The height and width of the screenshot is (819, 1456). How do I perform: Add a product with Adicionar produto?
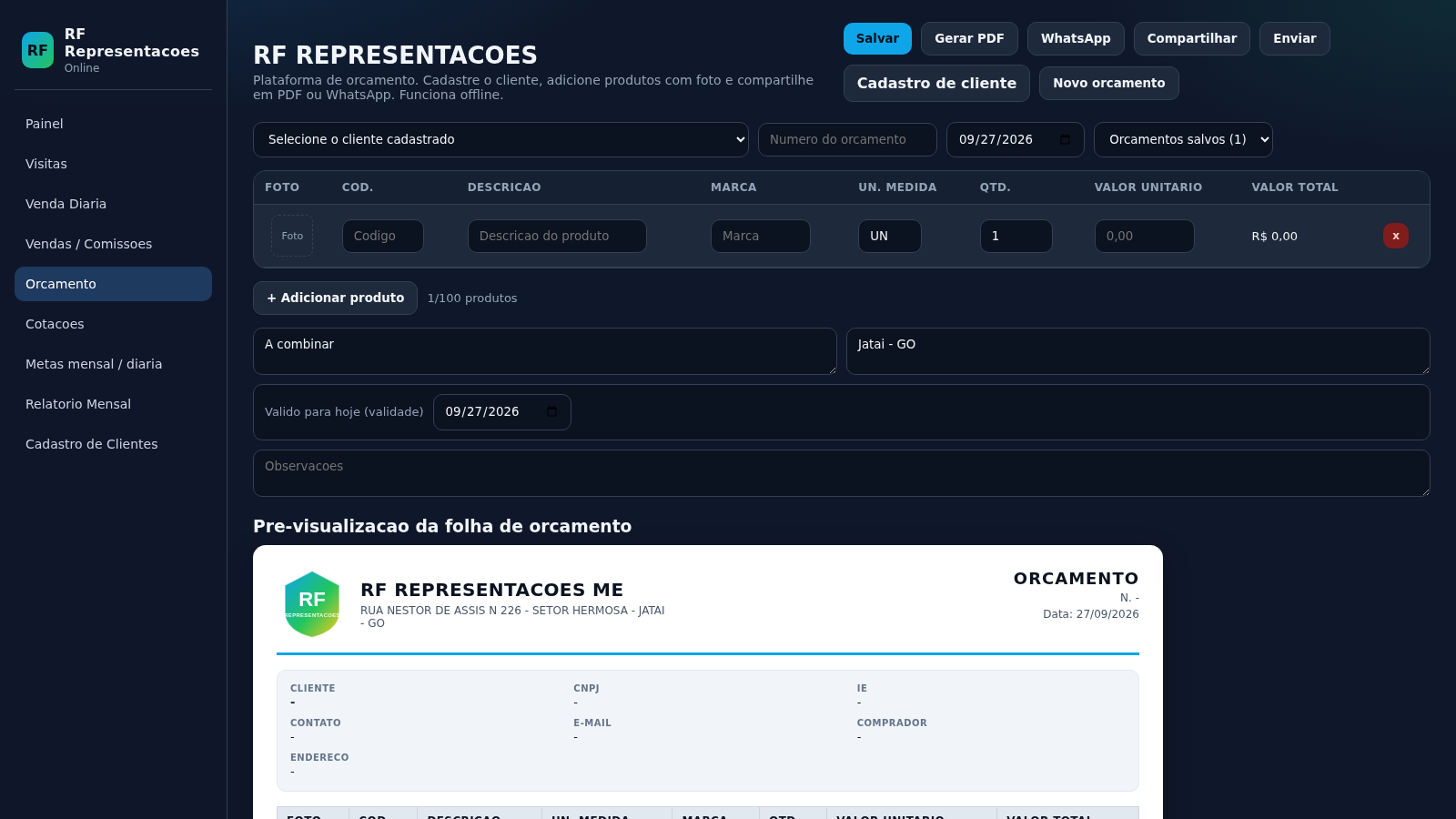335,298
